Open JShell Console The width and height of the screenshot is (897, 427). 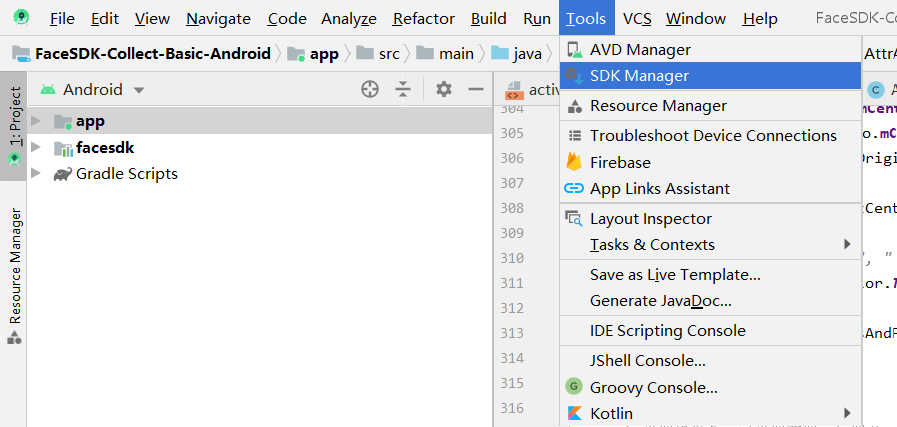point(710,361)
